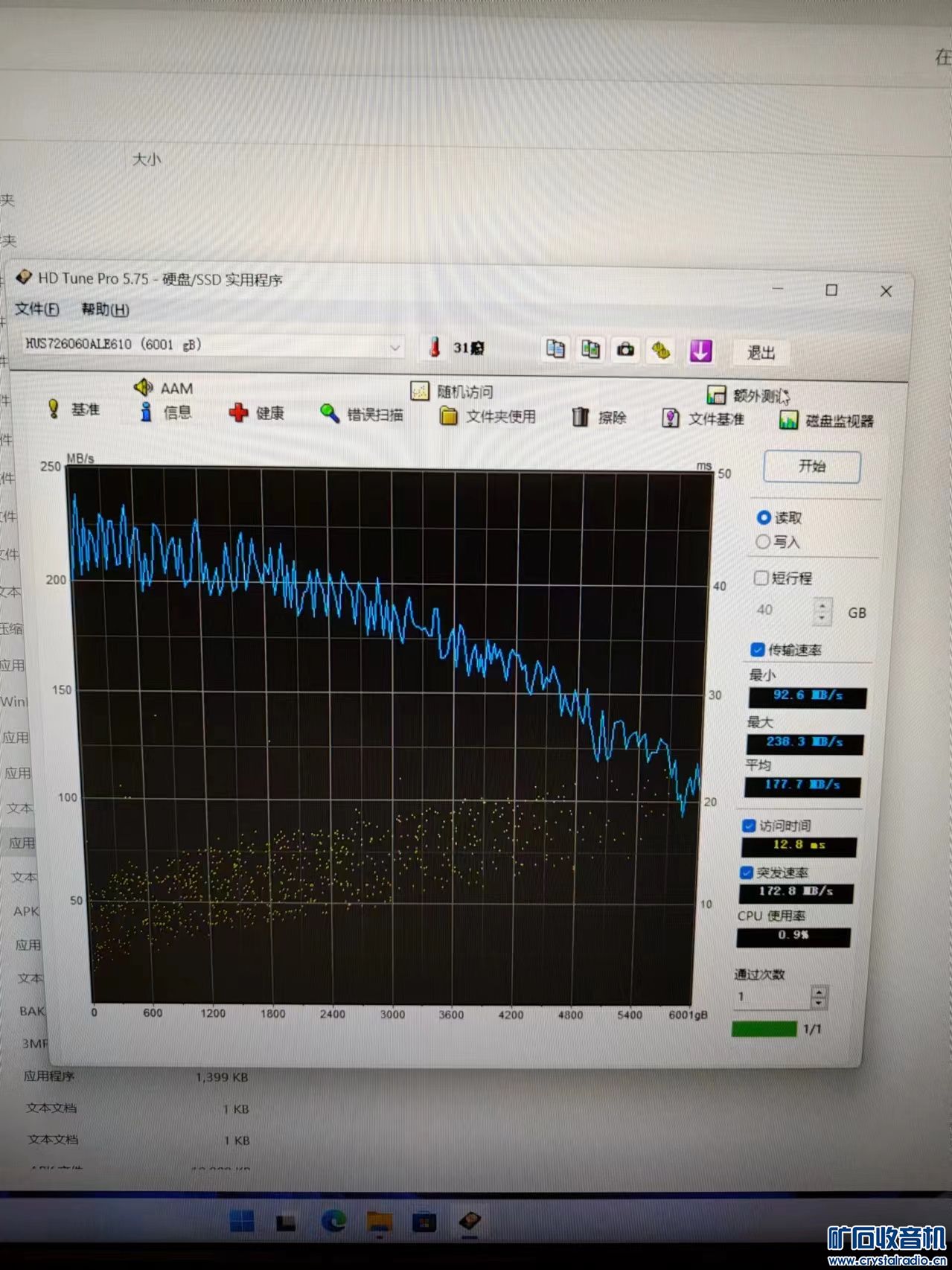Screen dimensions: 952x1270
Task: Click the minimum 92.6 MB/s value
Action: pyautogui.click(x=808, y=696)
